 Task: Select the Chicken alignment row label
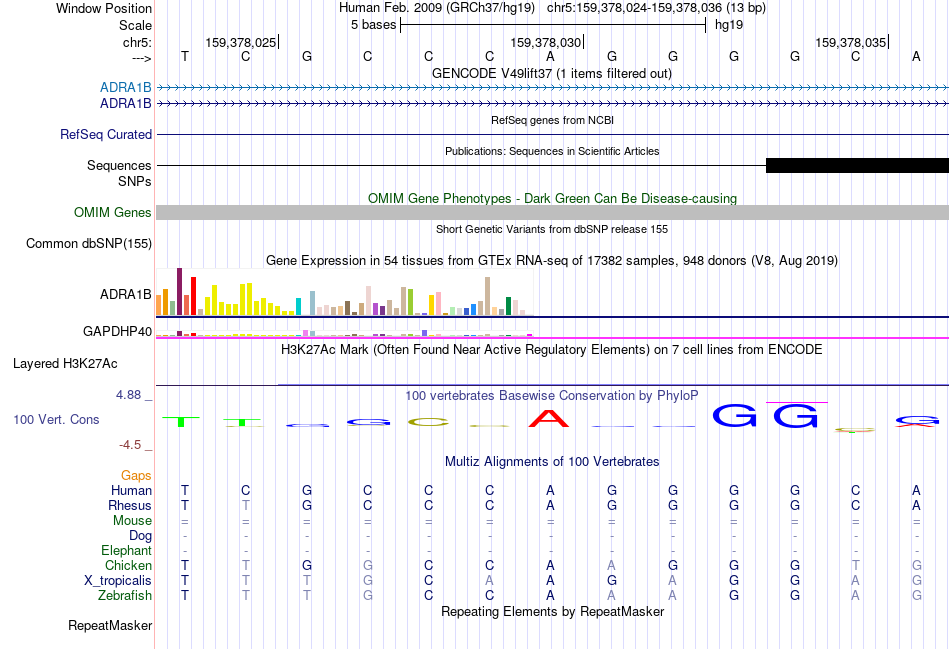click(128, 565)
